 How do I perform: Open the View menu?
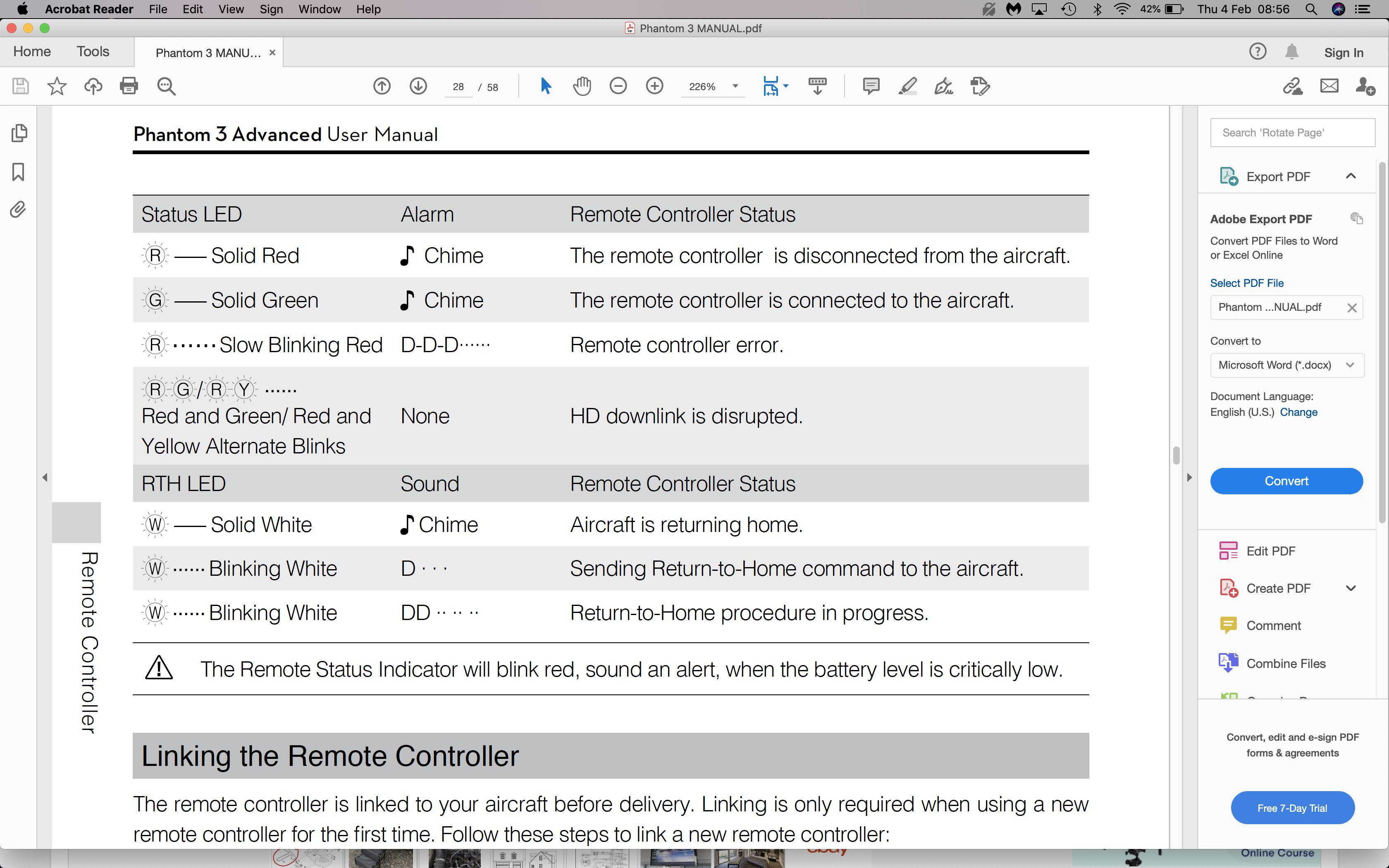click(231, 9)
